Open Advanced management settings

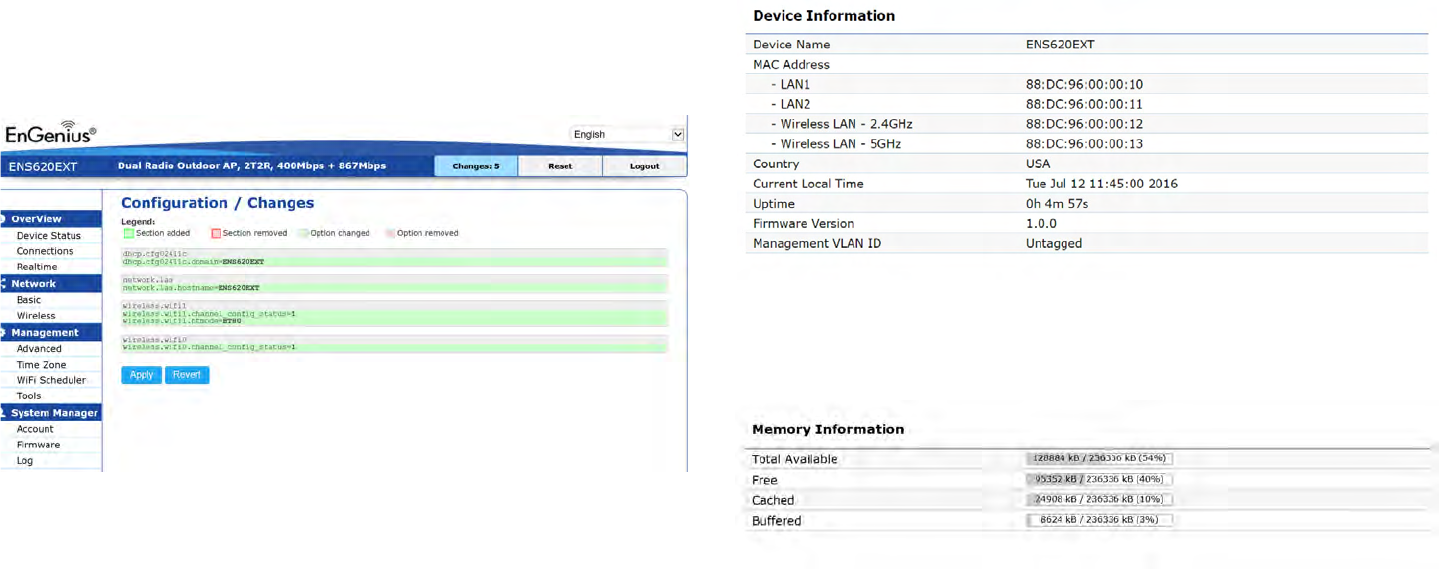[39, 349]
